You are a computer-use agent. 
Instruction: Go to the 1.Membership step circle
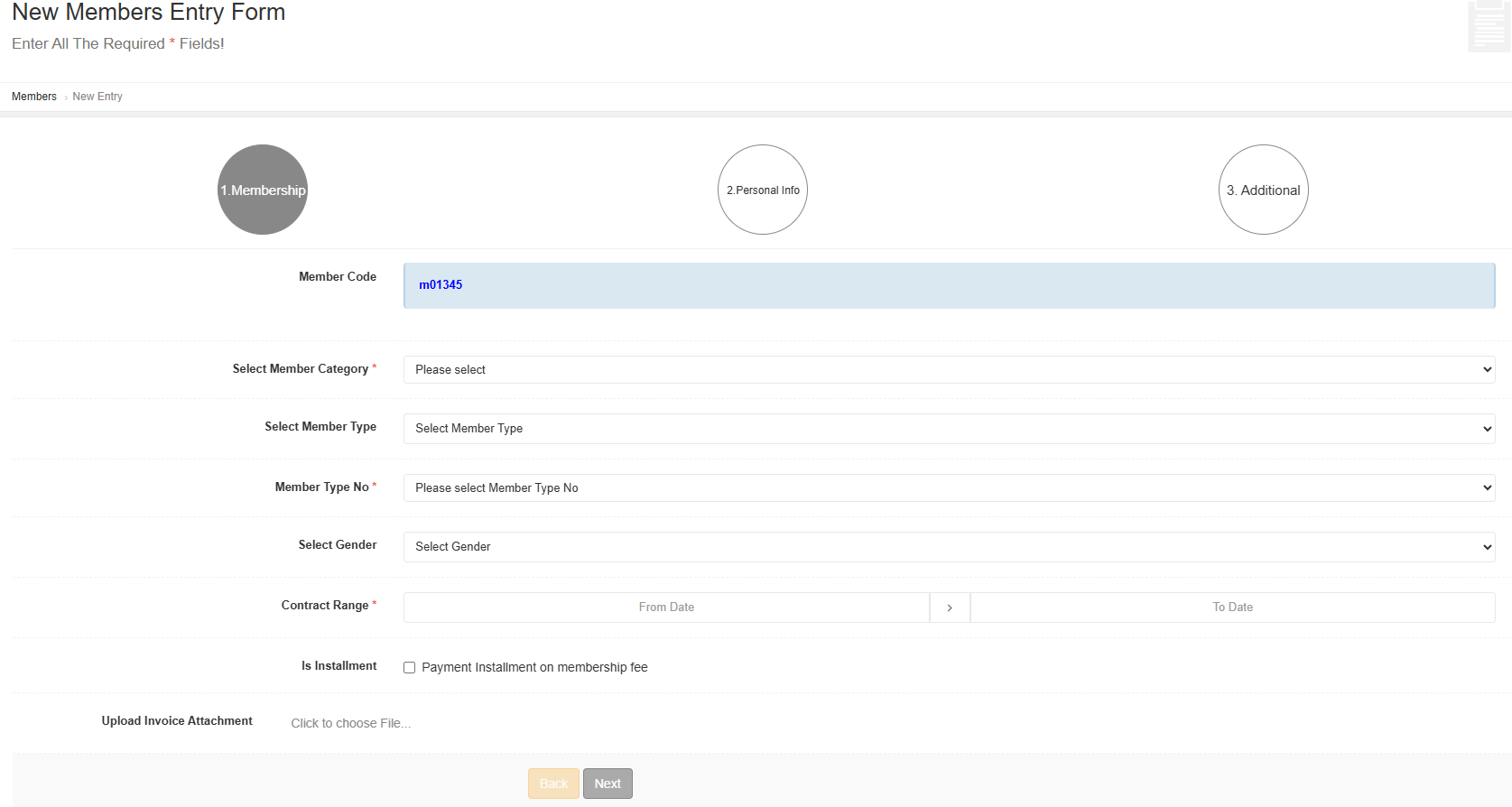pos(263,190)
